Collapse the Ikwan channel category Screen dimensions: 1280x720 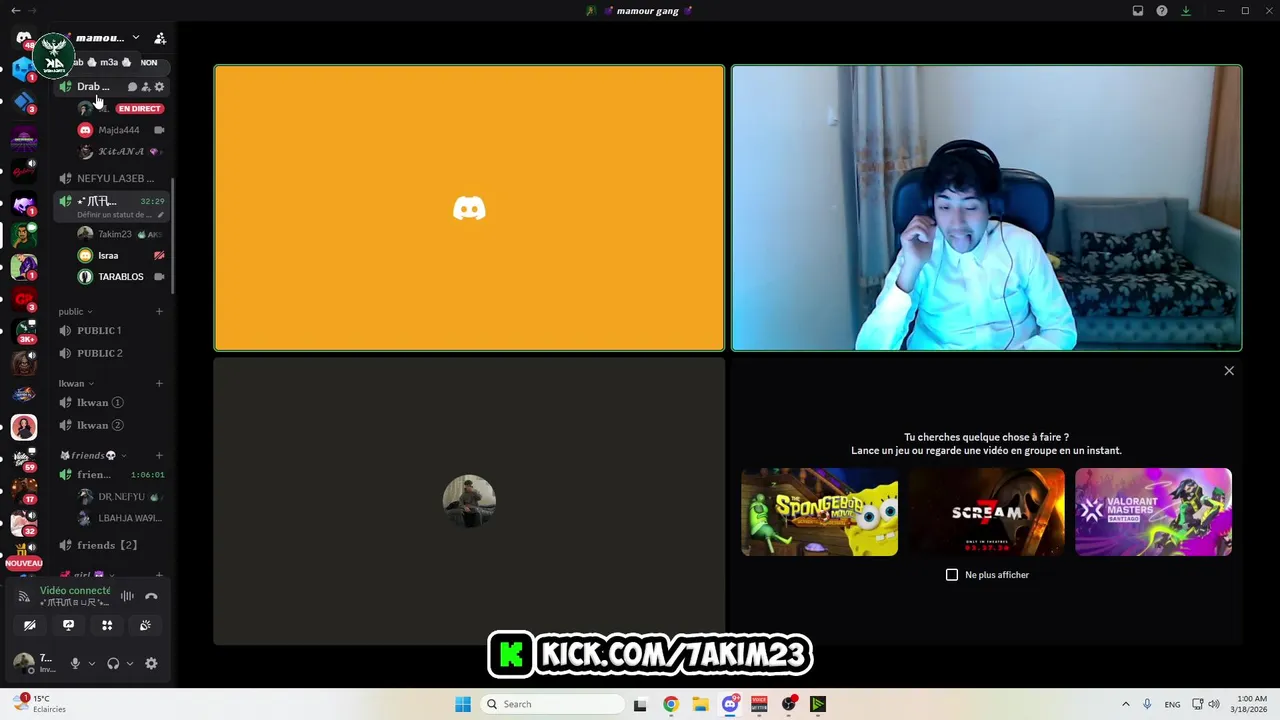click(x=76, y=383)
